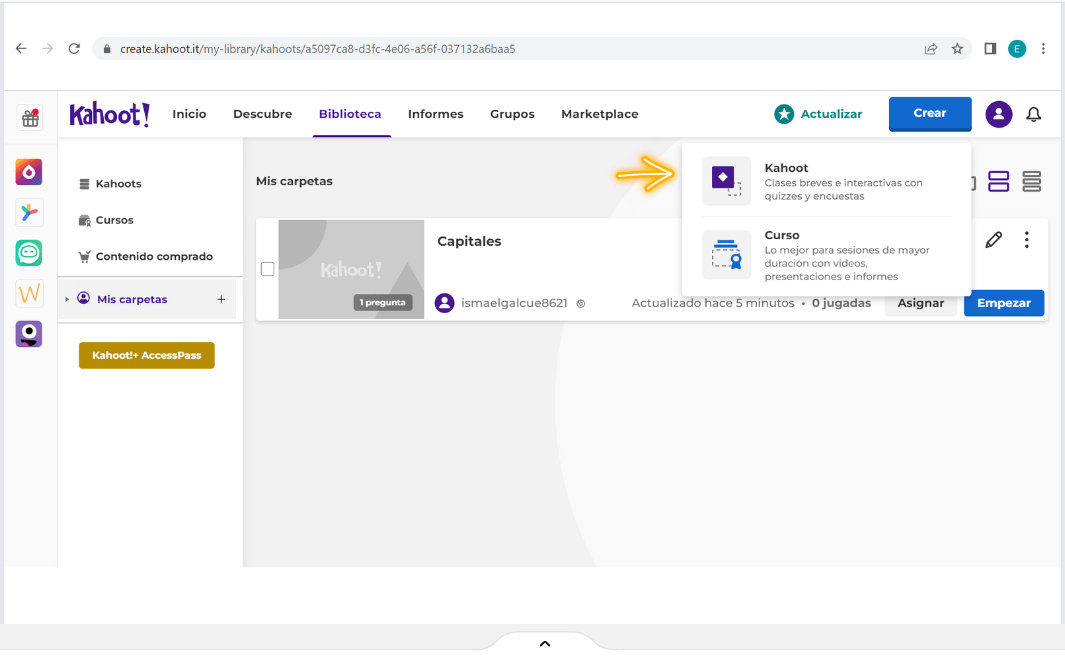The image size is (1065, 656).
Task: Edit Capitales with the pencil icon
Action: (x=994, y=240)
